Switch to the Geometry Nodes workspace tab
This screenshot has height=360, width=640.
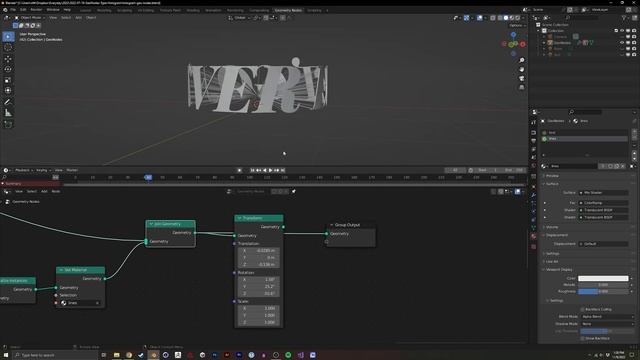[288, 10]
